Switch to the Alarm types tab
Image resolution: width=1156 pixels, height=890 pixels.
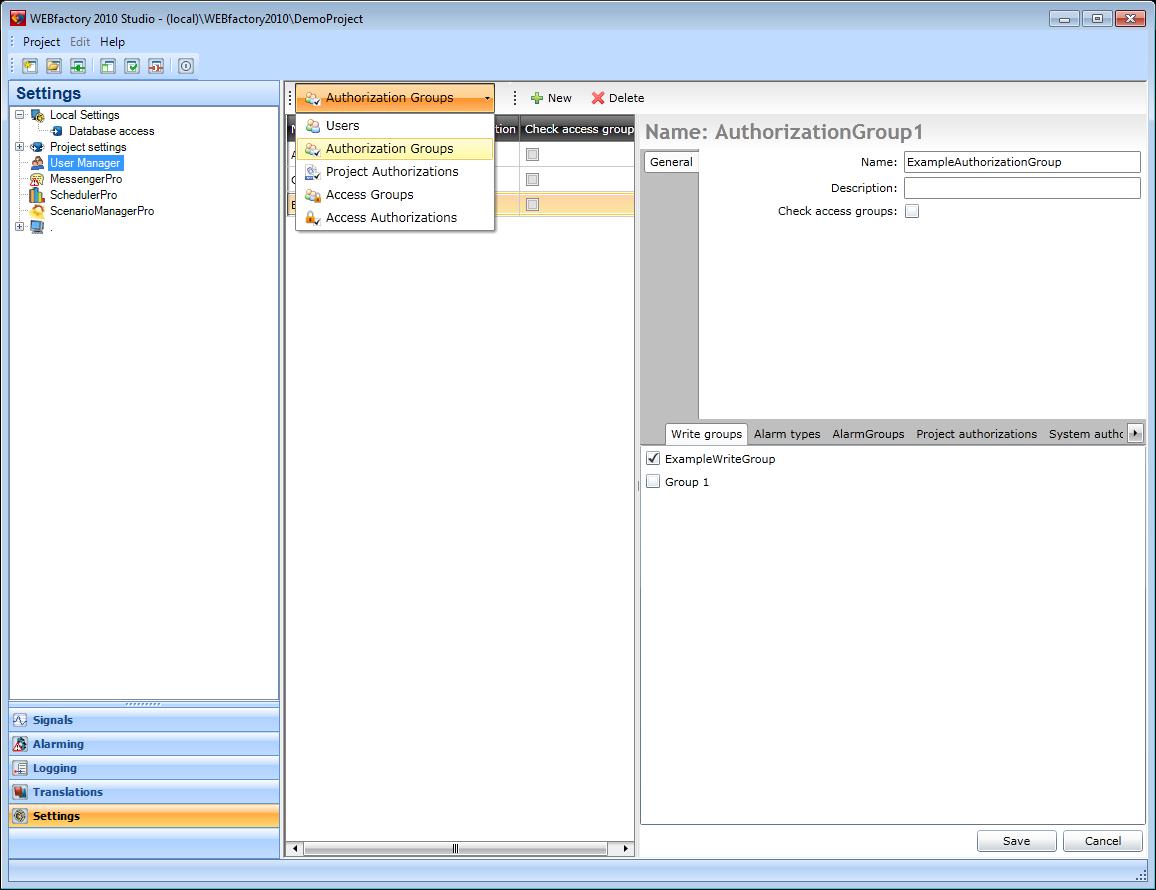[x=787, y=434]
